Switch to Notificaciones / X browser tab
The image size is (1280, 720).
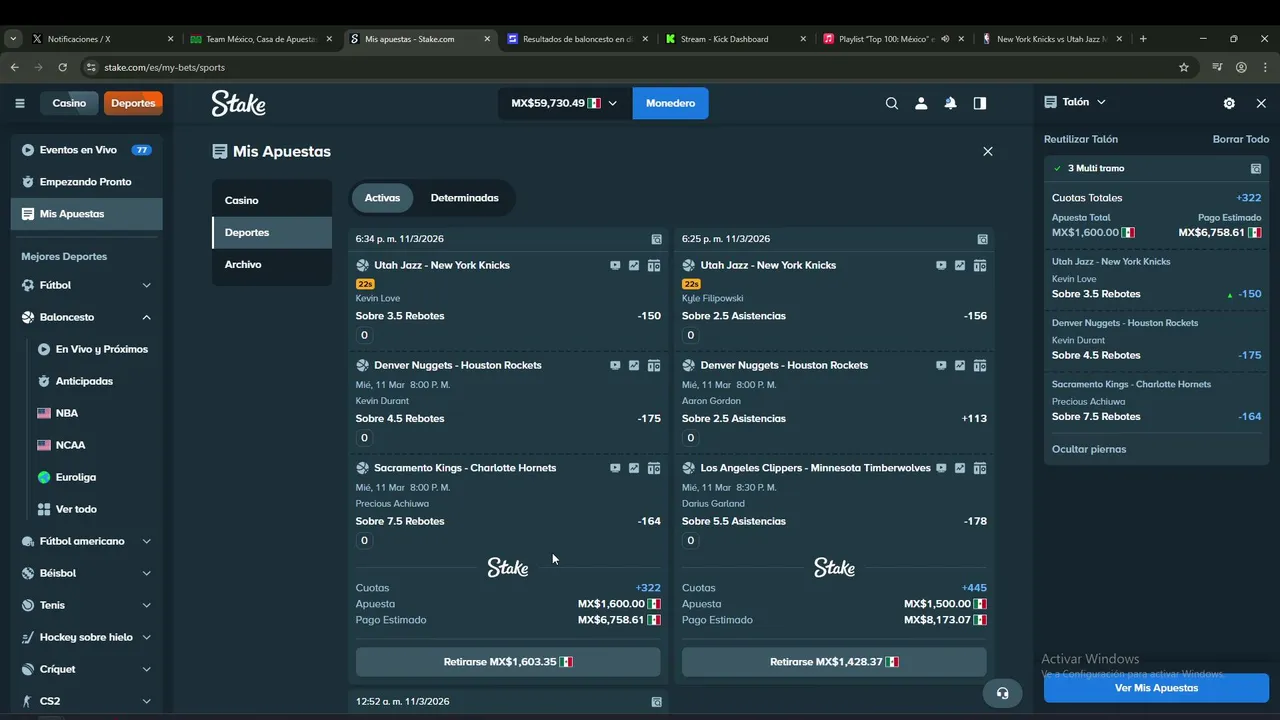pos(100,39)
